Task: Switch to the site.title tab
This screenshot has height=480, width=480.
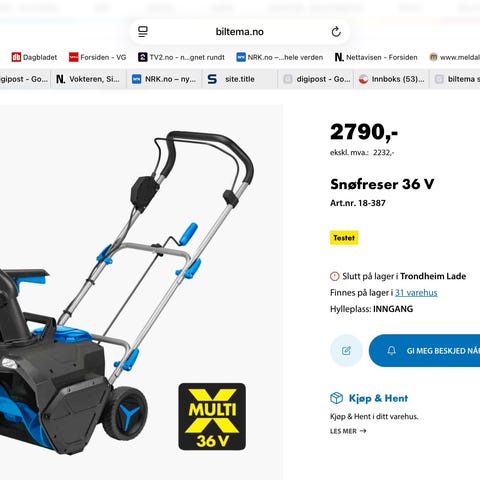Action: click(239, 79)
